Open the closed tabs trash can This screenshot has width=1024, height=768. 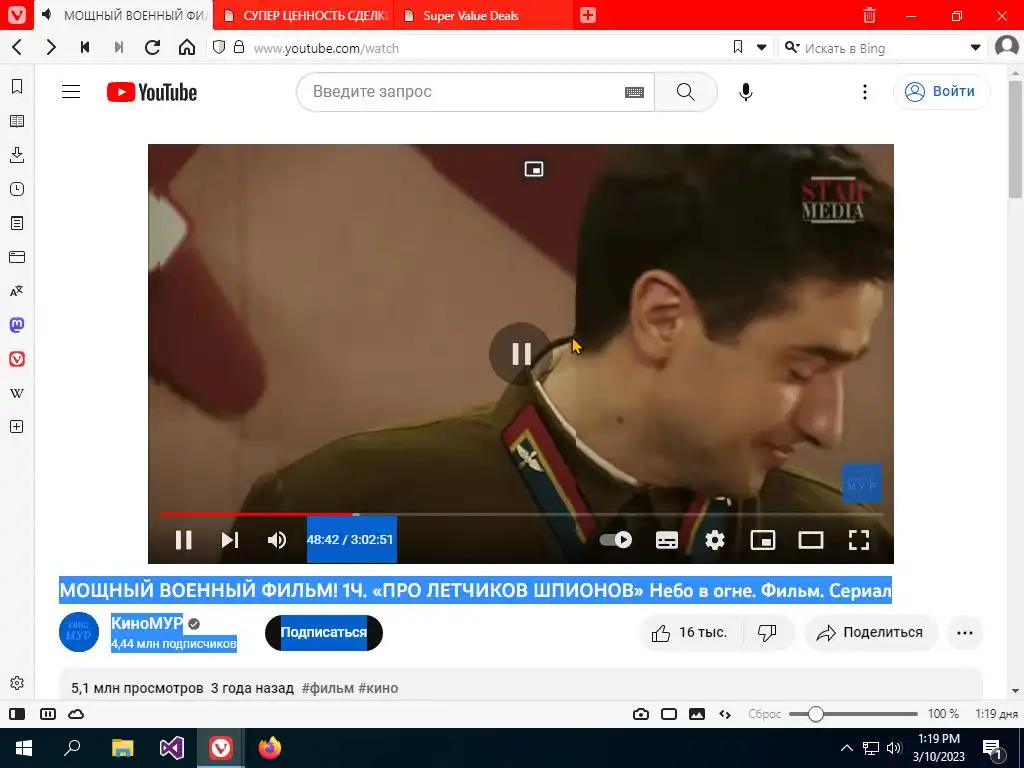coord(869,15)
